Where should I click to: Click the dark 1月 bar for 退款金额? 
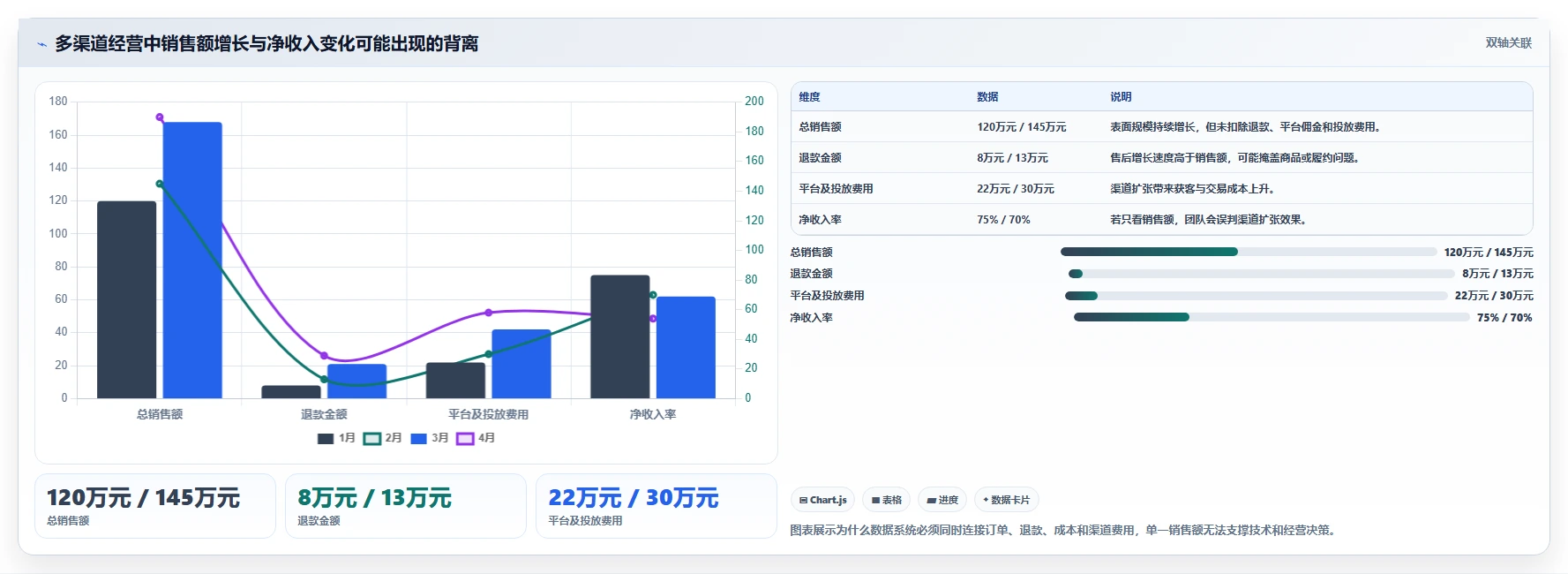point(291,392)
